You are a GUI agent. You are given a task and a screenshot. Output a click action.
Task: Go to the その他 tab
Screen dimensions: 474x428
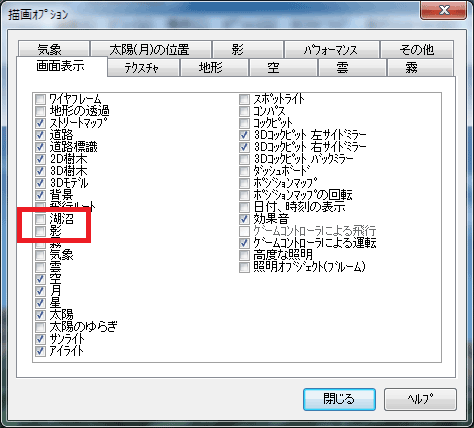click(417, 49)
